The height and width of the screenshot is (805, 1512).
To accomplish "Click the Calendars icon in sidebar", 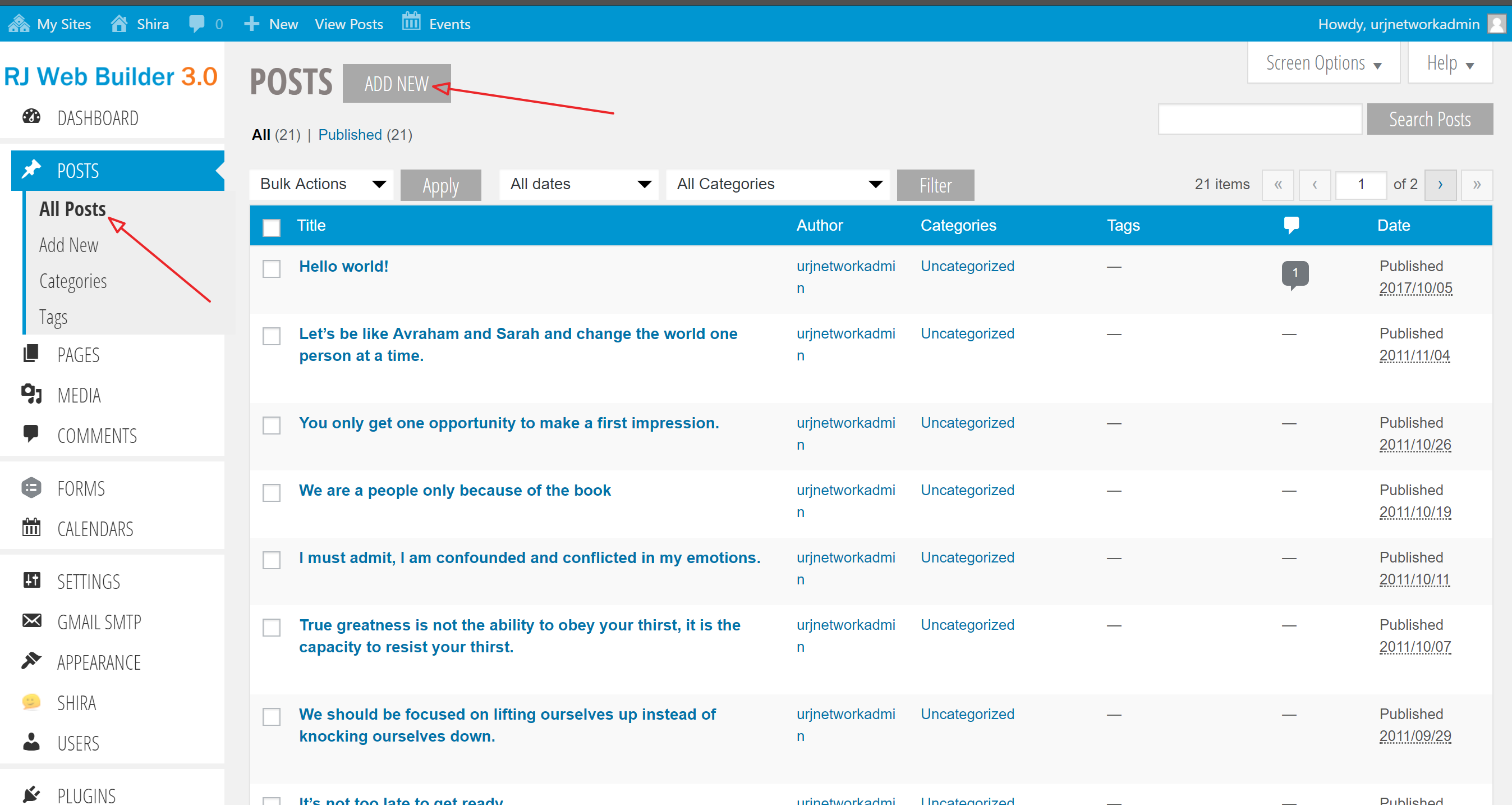I will tap(31, 528).
